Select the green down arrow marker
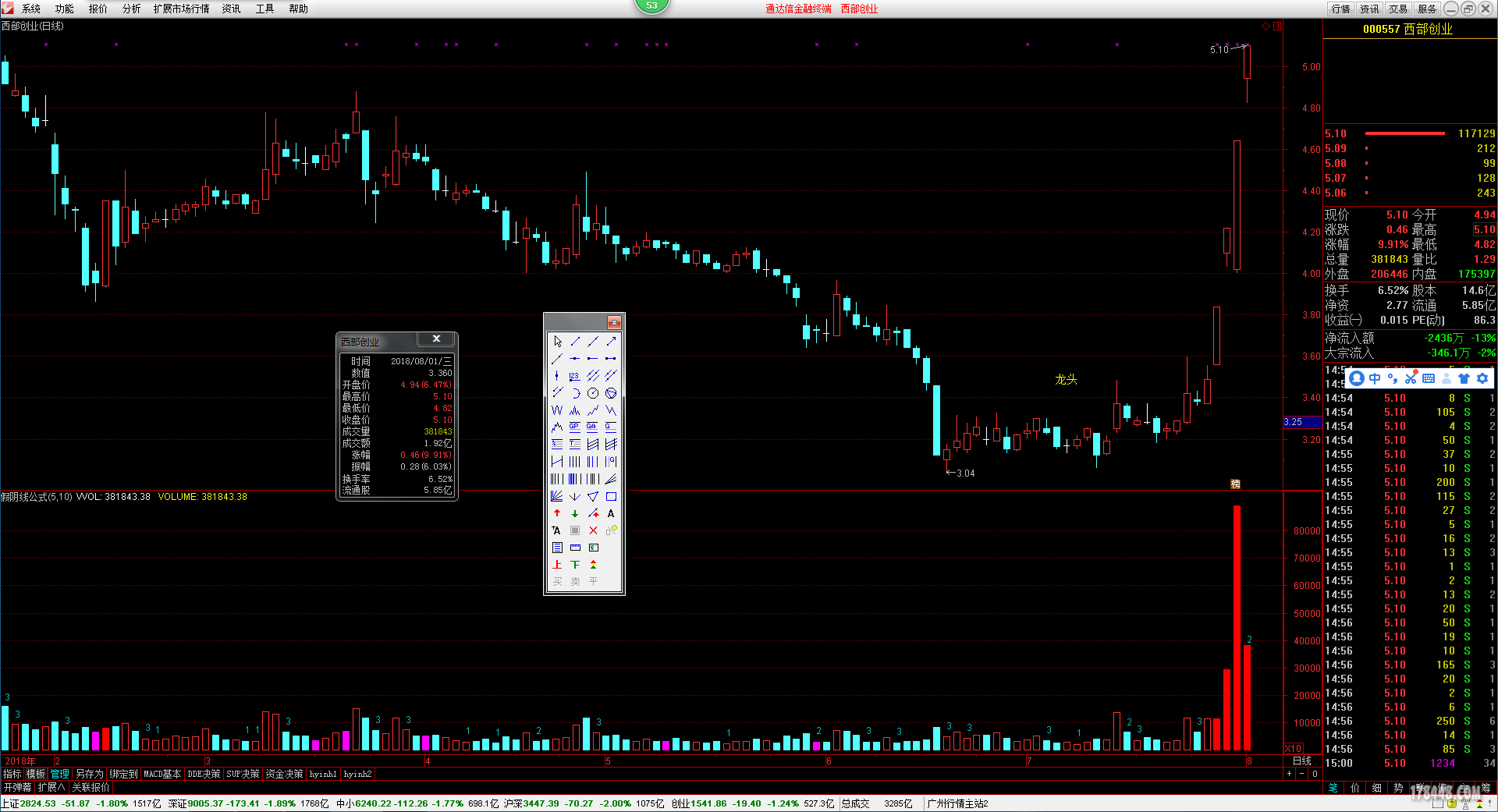Screen dimensions: 1498x812 click(x=575, y=513)
